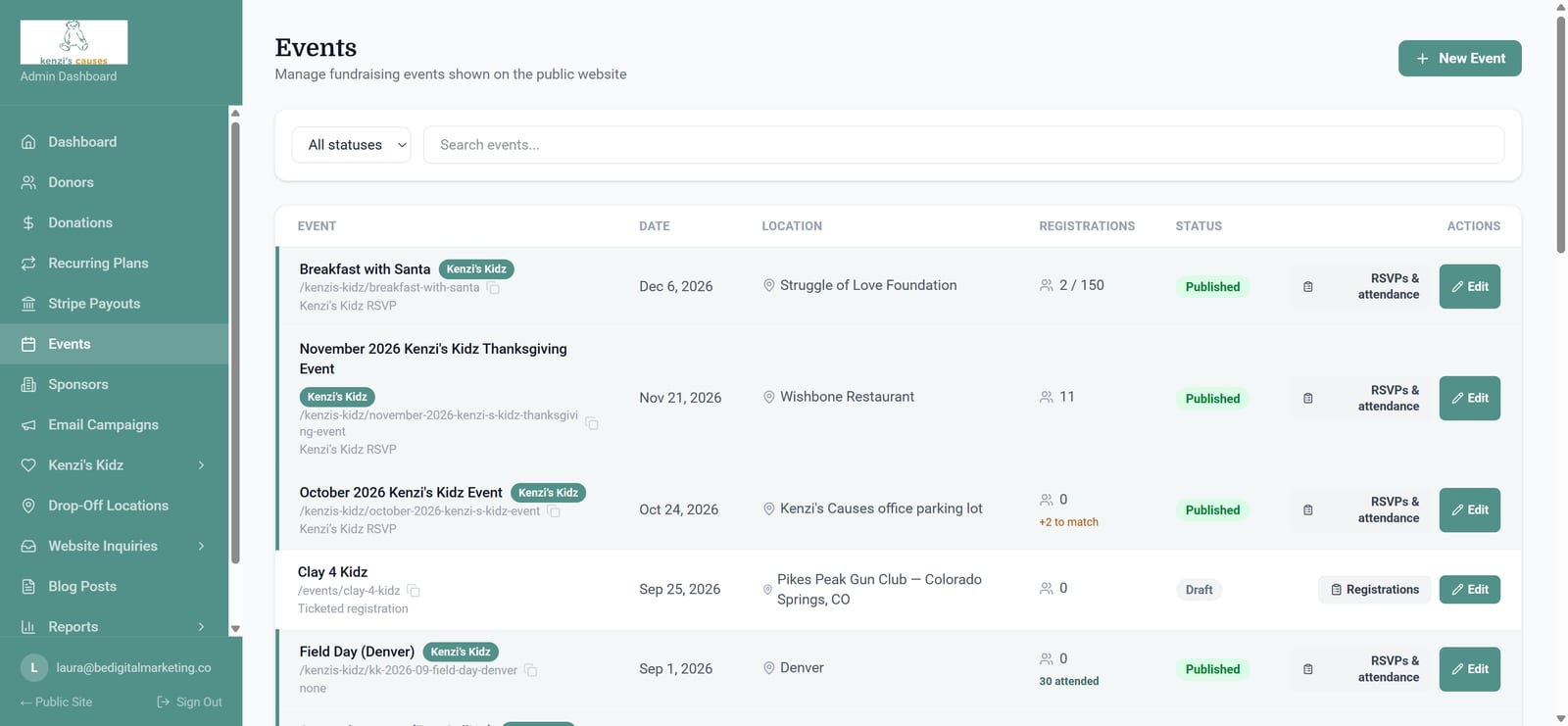Open the All statuses filter dropdown
The height and width of the screenshot is (726, 1568).
[x=351, y=145]
